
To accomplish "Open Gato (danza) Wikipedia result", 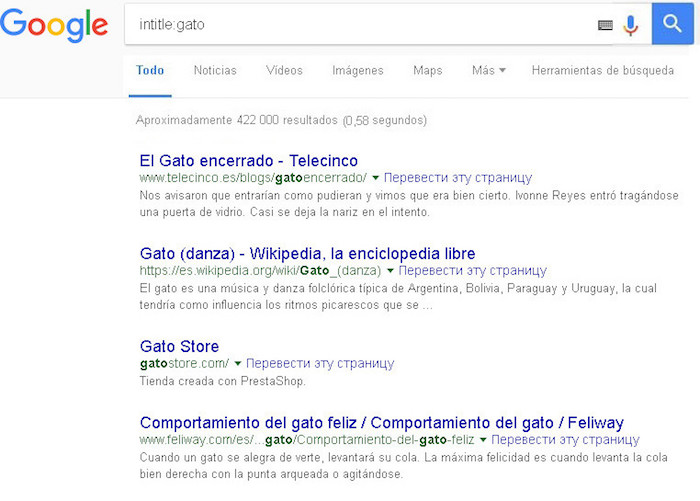I will coord(307,253).
